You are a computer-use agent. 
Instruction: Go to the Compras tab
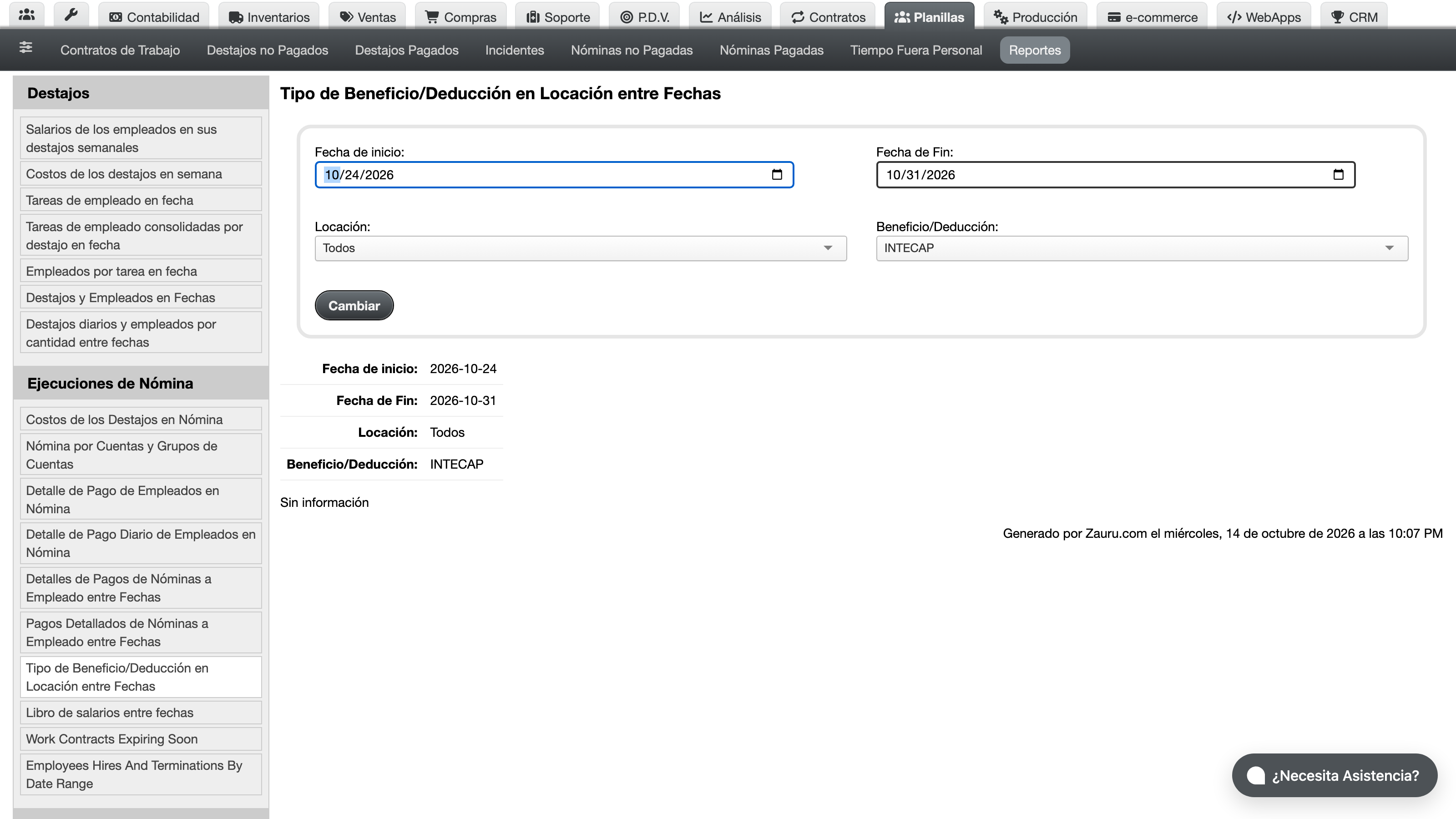point(460,17)
